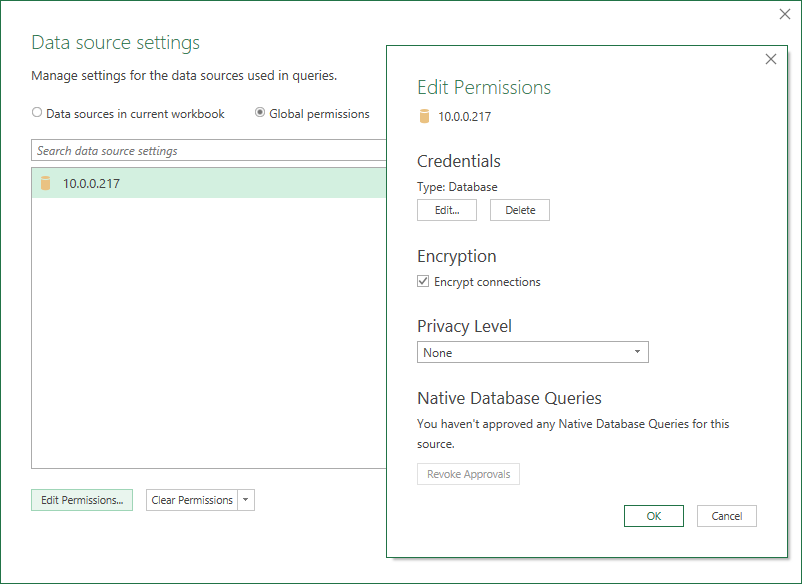Viewport: 802px width, 584px height.
Task: Expand the Clear Permissions dropdown arrow
Action: 246,500
